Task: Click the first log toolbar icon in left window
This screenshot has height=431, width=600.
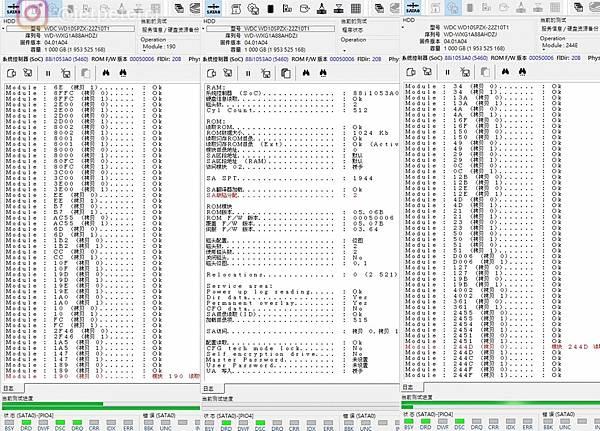Action: point(11,73)
